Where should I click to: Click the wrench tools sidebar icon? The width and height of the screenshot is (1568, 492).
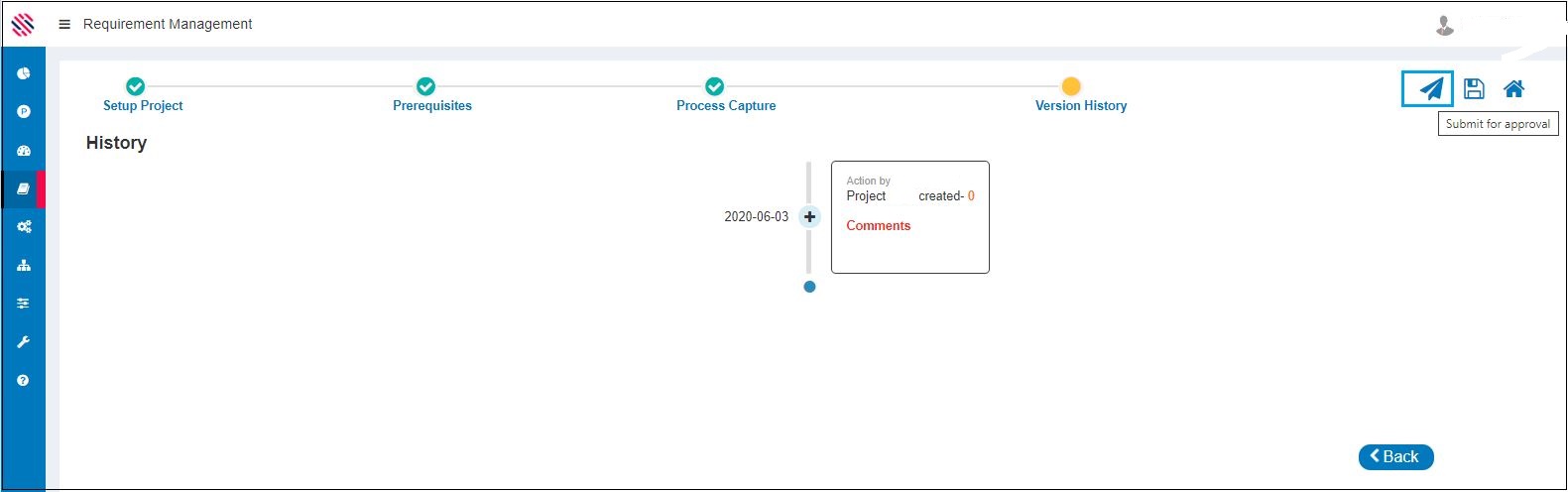point(24,342)
